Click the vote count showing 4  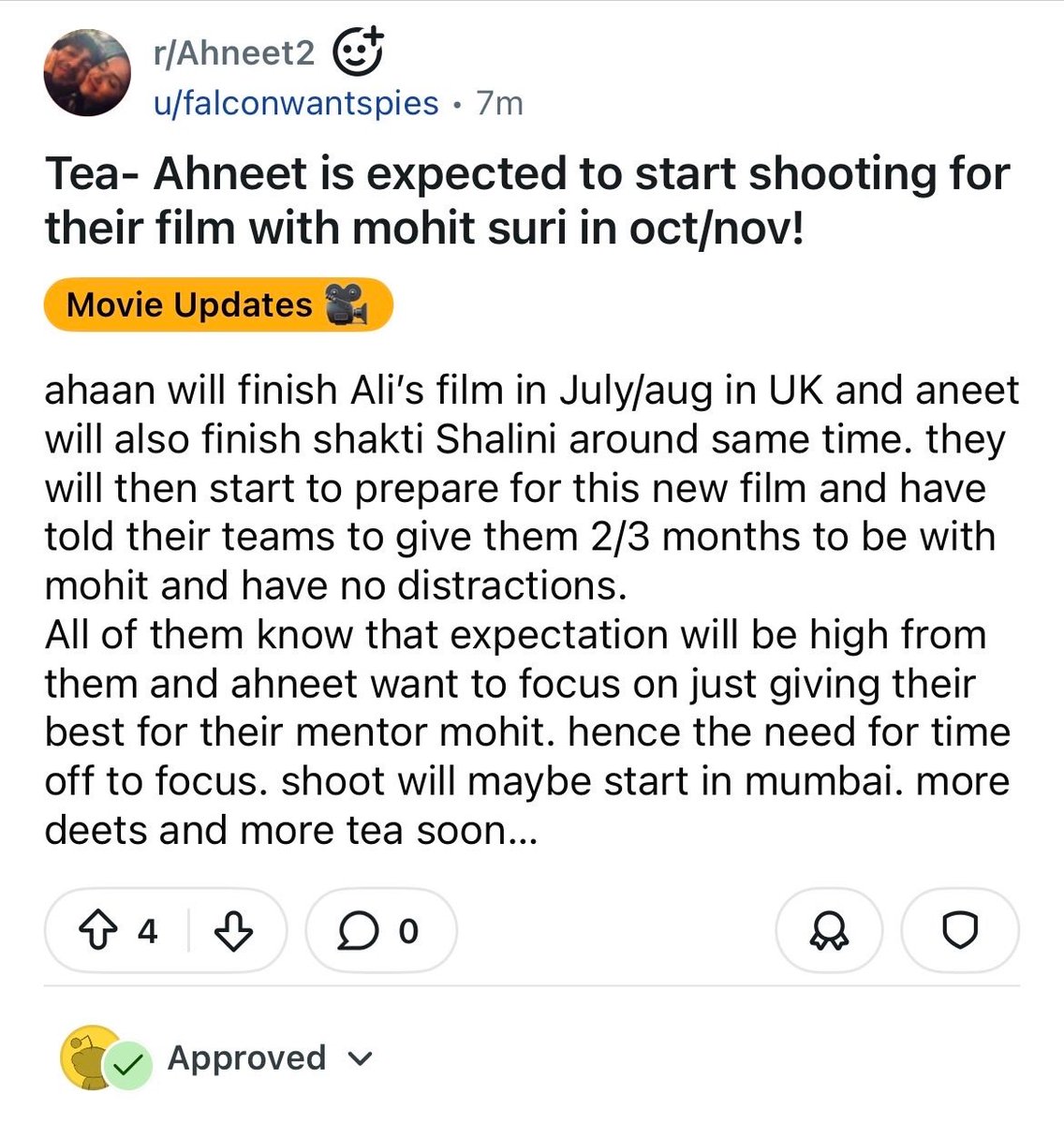[147, 931]
